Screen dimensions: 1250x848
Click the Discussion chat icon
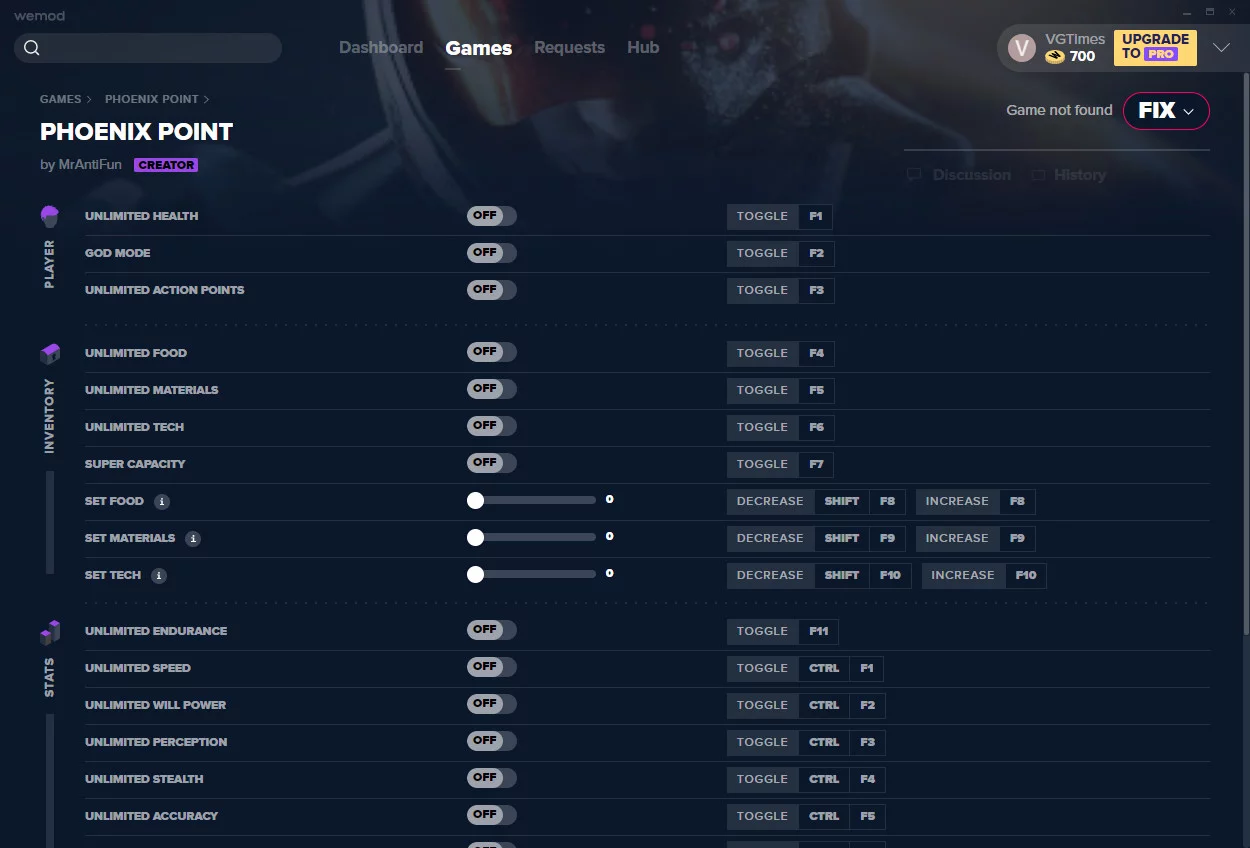tap(914, 175)
